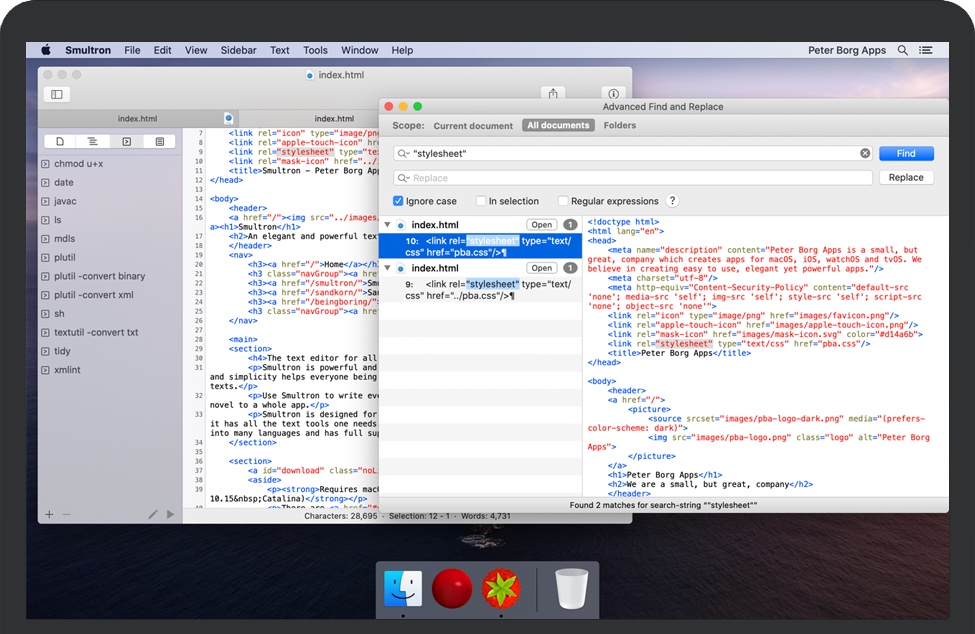
Task: Click the pencil edit icon in sidebar
Action: click(153, 514)
